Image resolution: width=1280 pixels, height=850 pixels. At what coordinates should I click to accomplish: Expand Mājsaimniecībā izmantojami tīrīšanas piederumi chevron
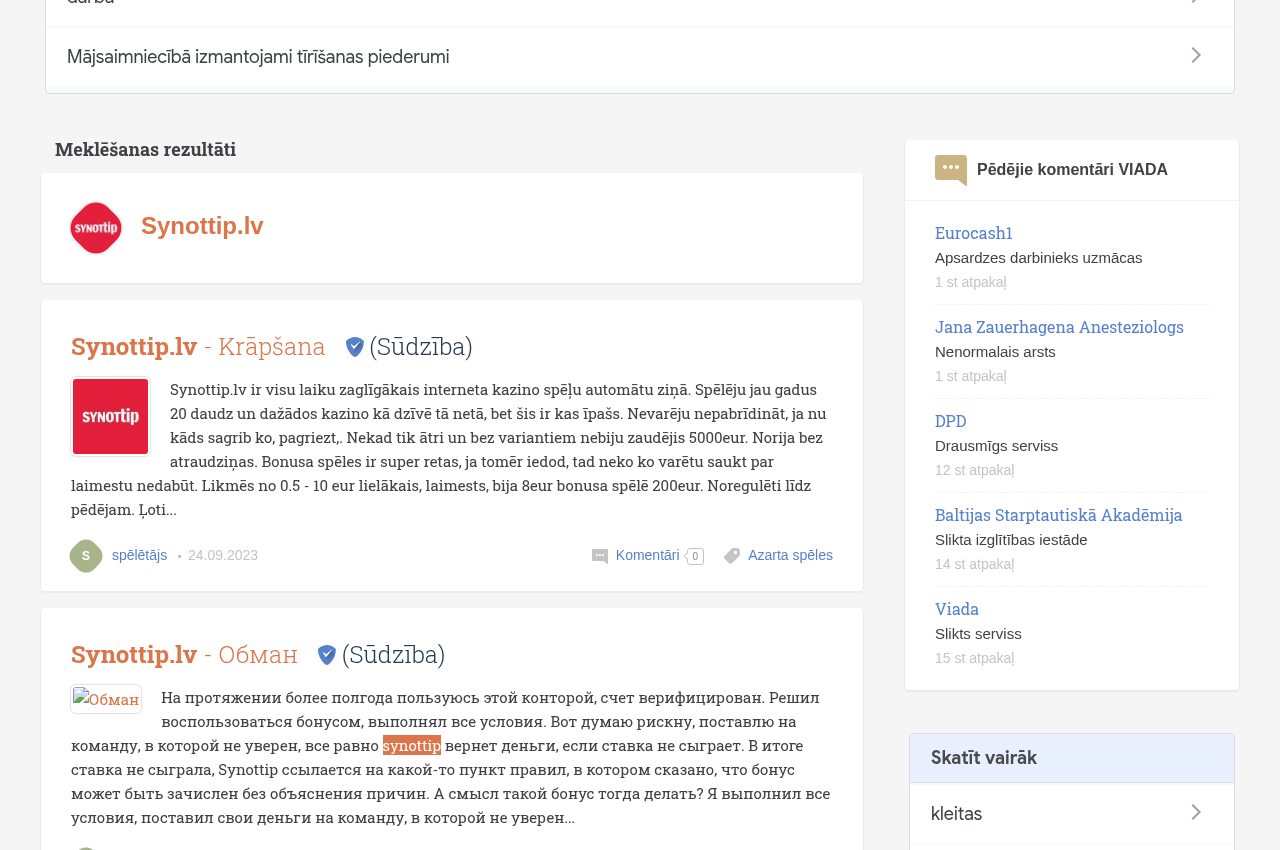[1196, 56]
